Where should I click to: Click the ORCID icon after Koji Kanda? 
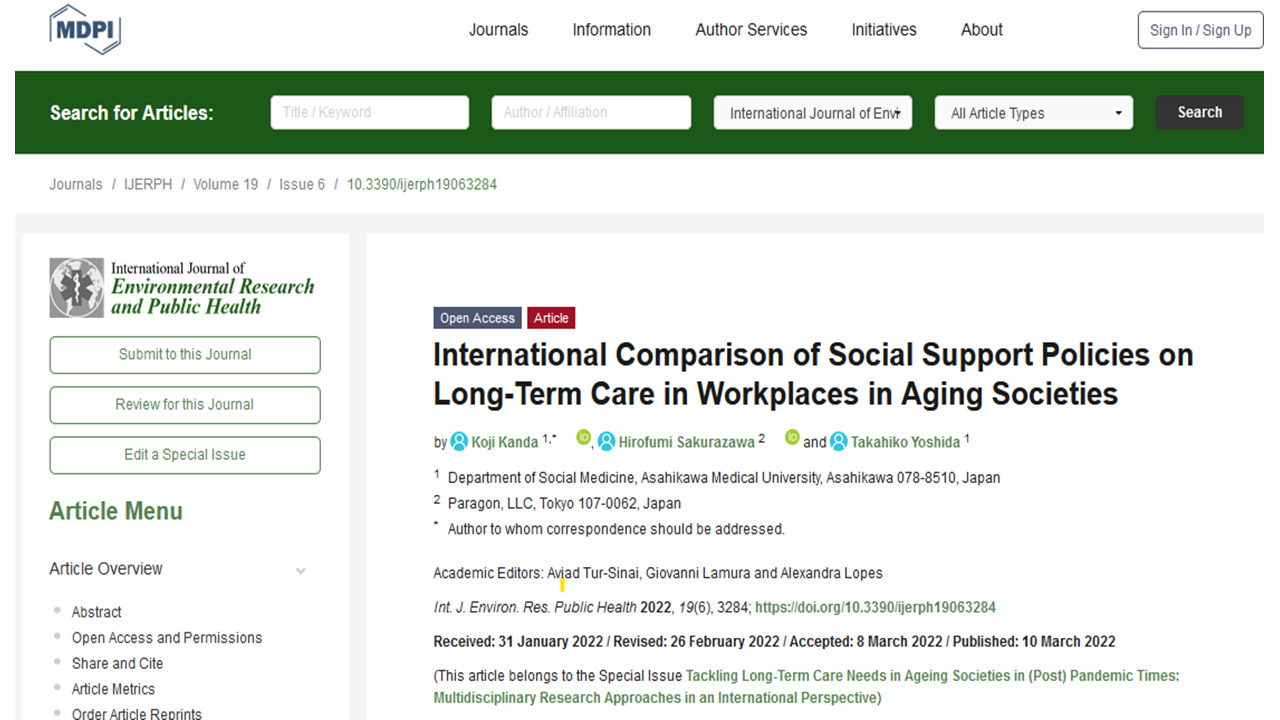pos(583,437)
